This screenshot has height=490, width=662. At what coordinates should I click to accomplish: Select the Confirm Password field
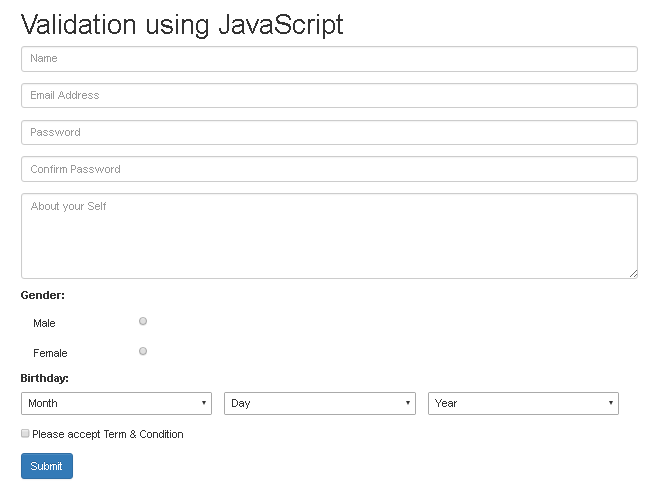(x=329, y=169)
